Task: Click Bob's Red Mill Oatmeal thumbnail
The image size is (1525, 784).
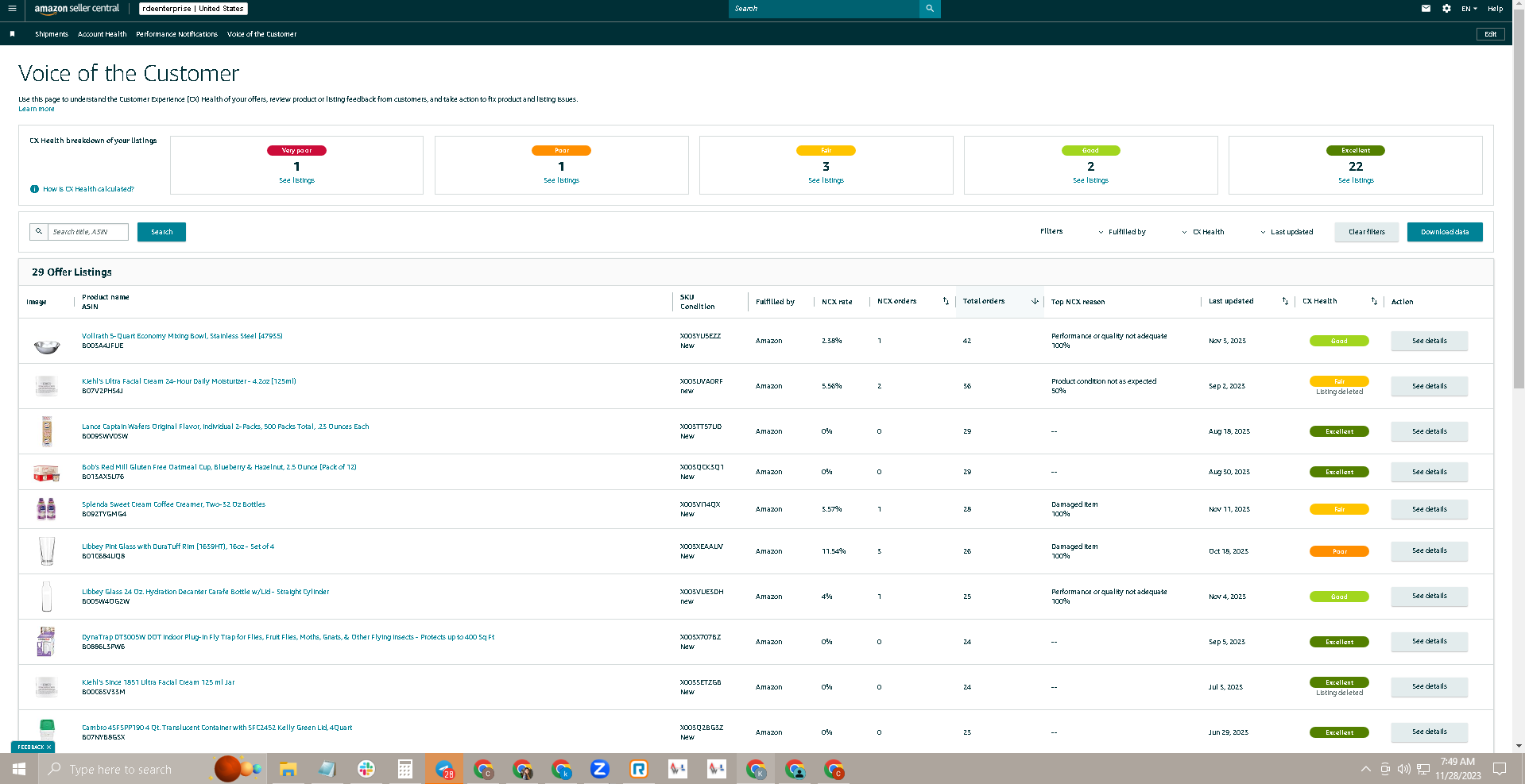Action: [47, 473]
